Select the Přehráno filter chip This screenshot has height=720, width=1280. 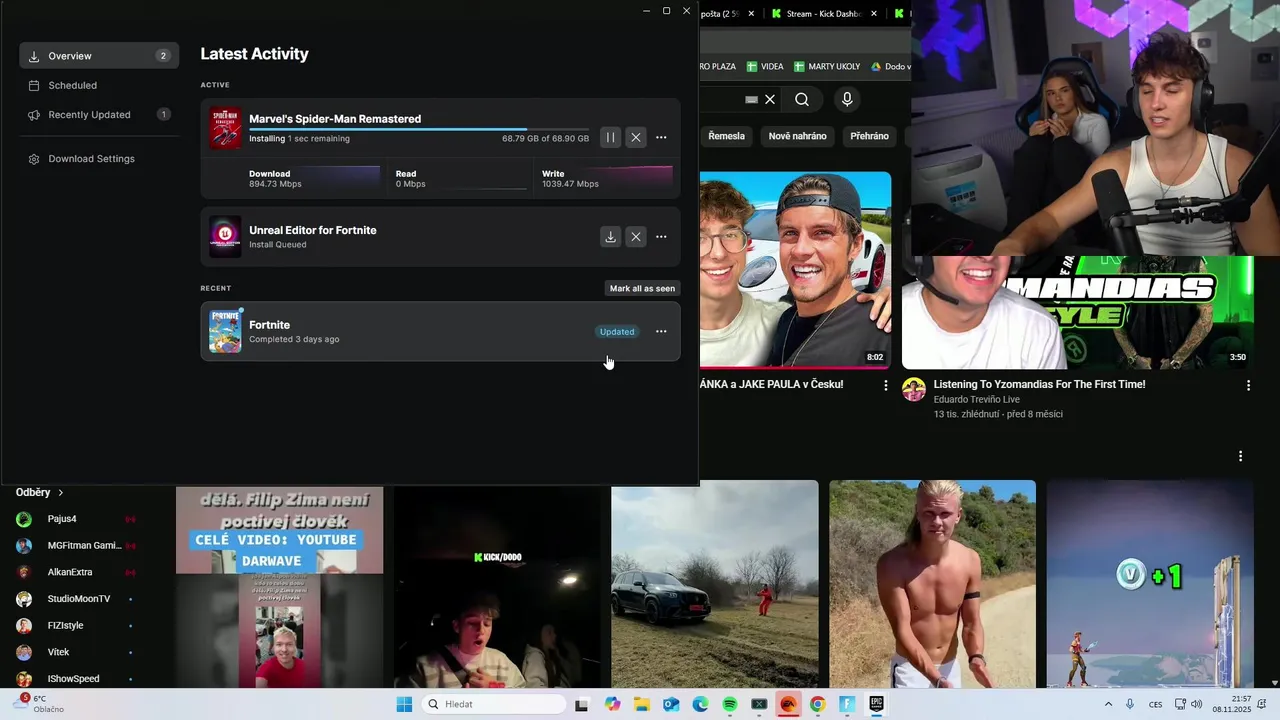coord(869,136)
